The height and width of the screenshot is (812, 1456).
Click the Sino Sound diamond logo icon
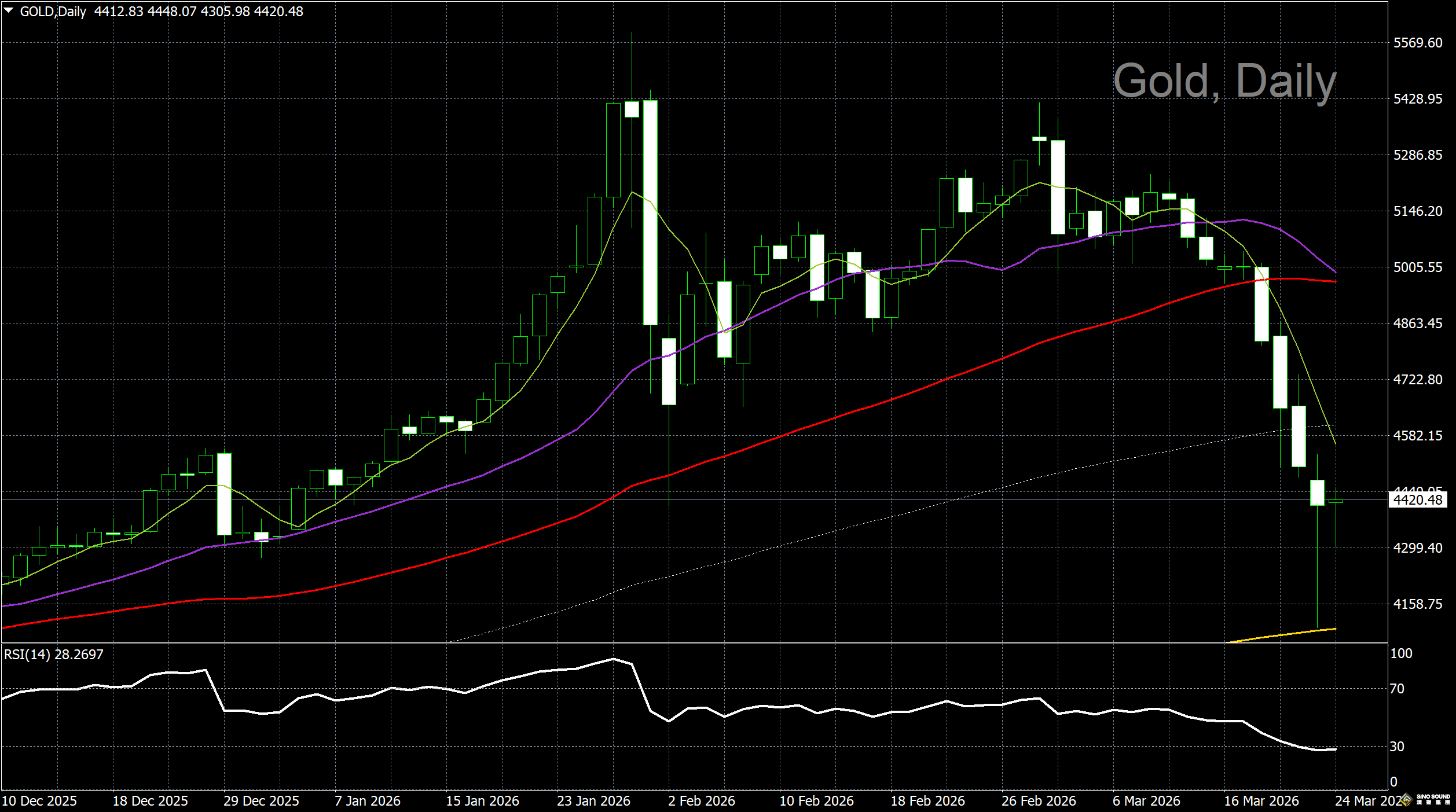1407,800
